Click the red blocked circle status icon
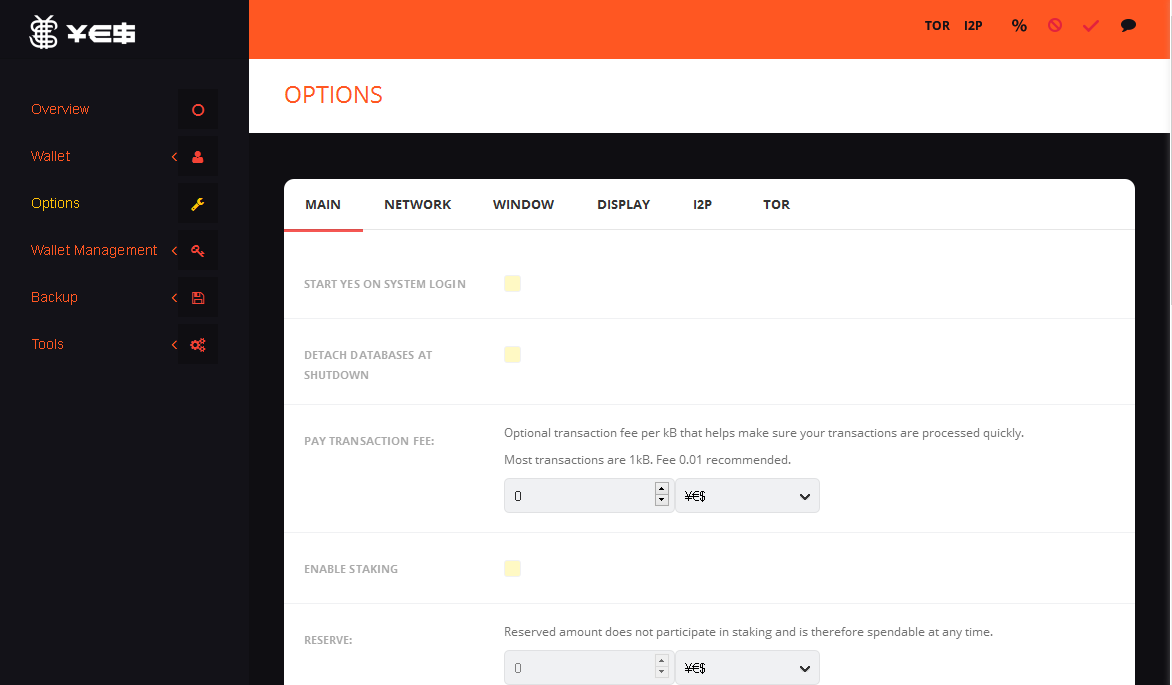1172x685 pixels. coord(1055,25)
